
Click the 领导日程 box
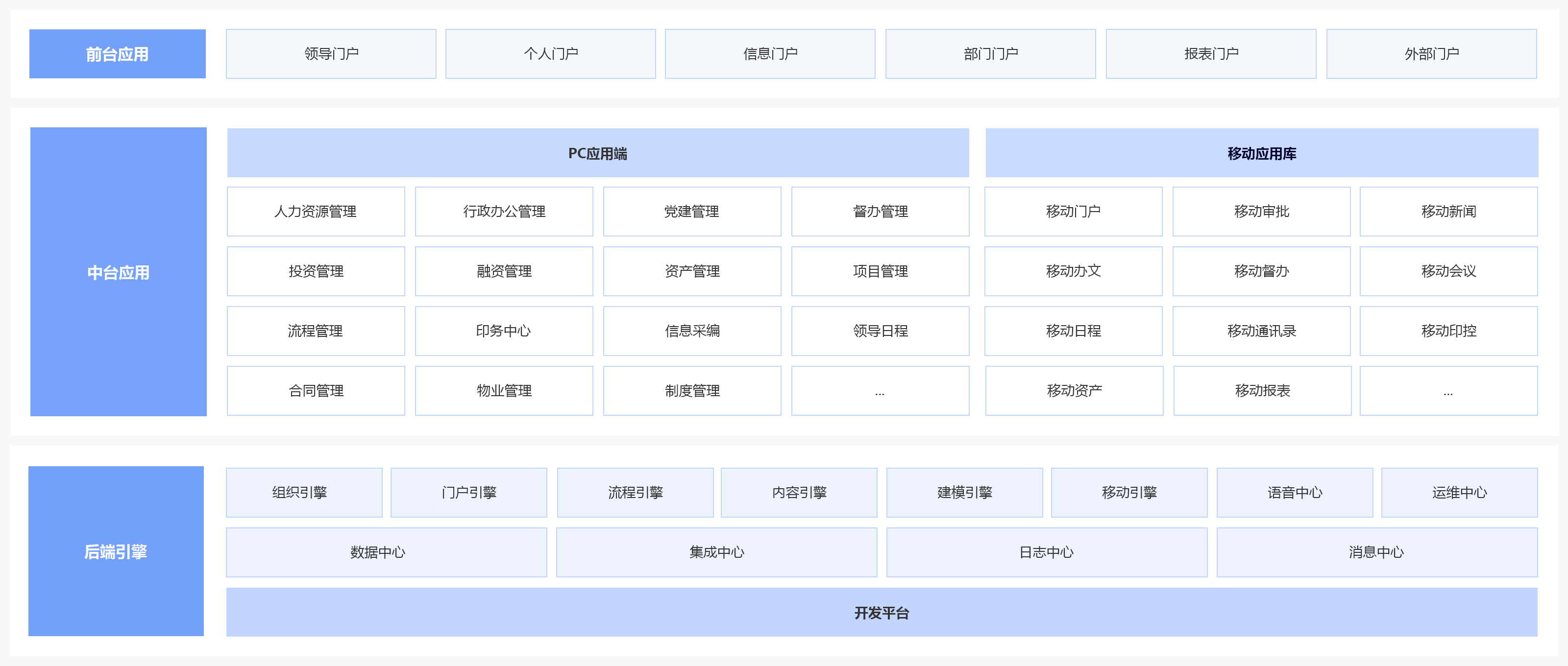[880, 330]
